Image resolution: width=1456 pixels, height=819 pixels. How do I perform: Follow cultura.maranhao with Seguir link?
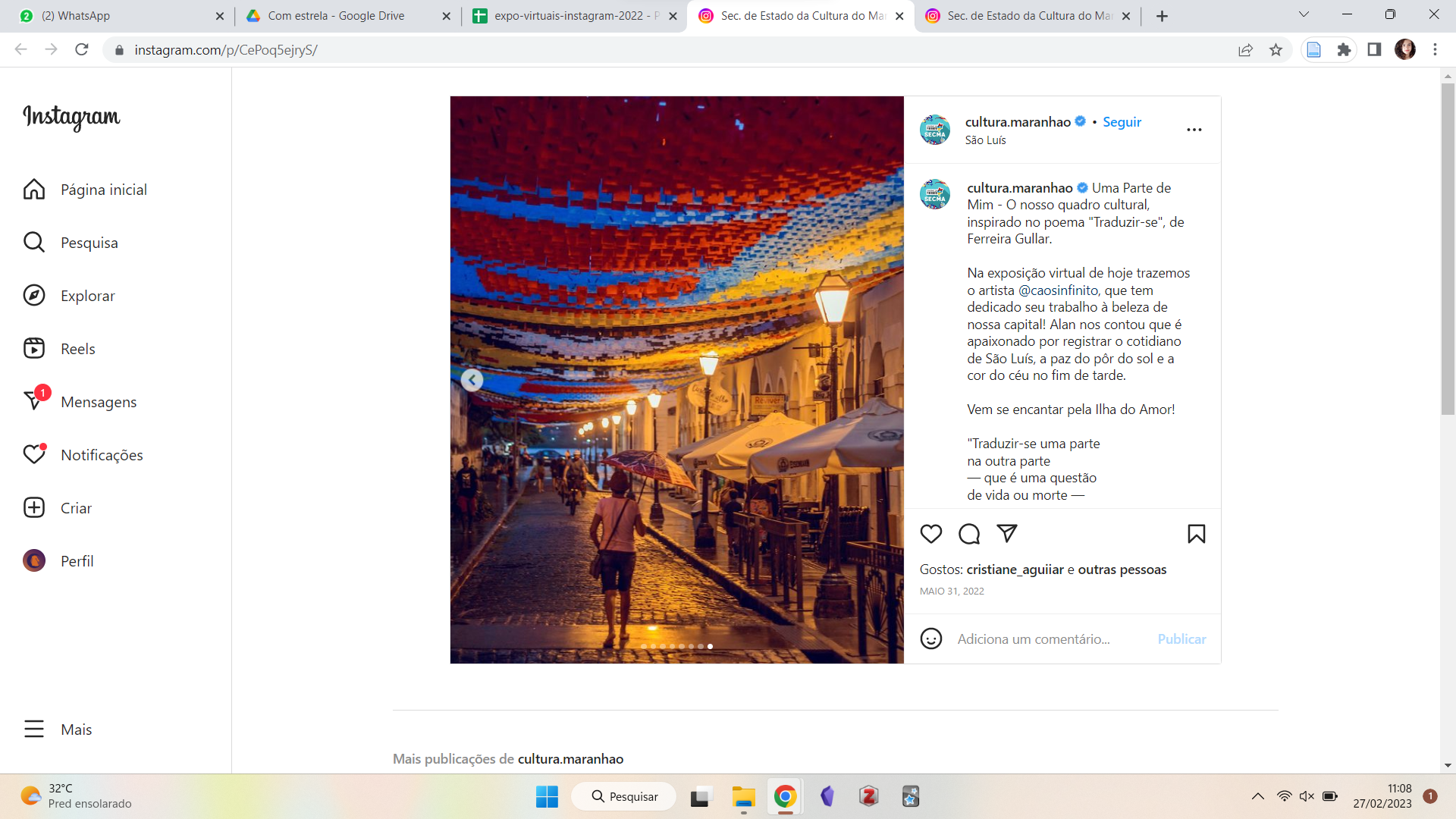coord(1122,122)
